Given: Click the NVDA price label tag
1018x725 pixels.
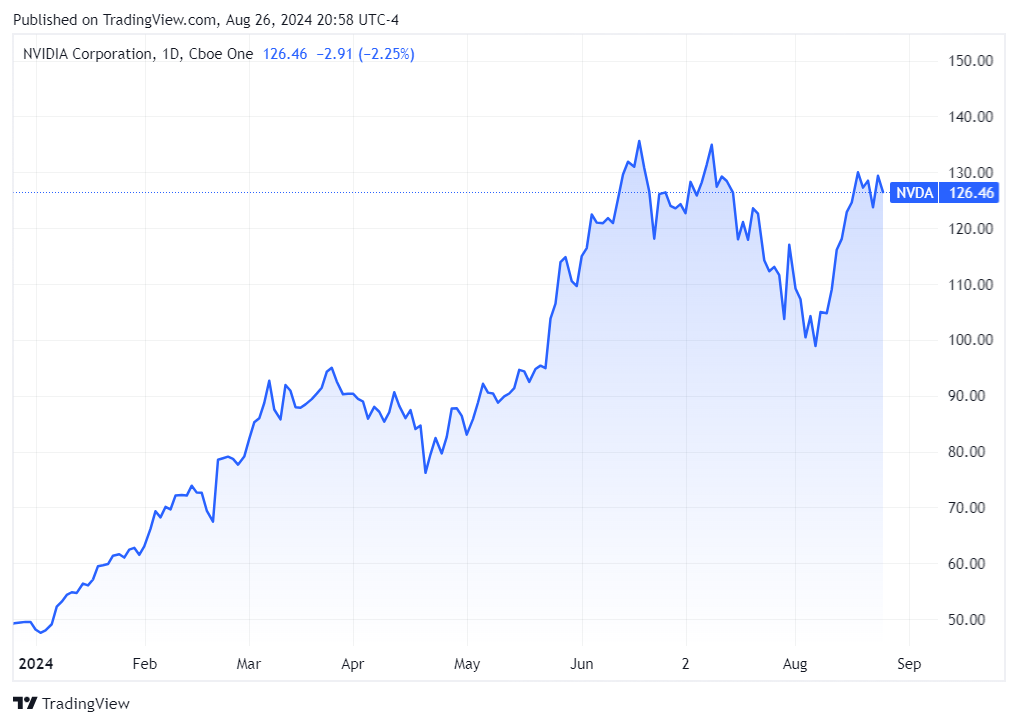Looking at the screenshot, I should pos(914,193).
